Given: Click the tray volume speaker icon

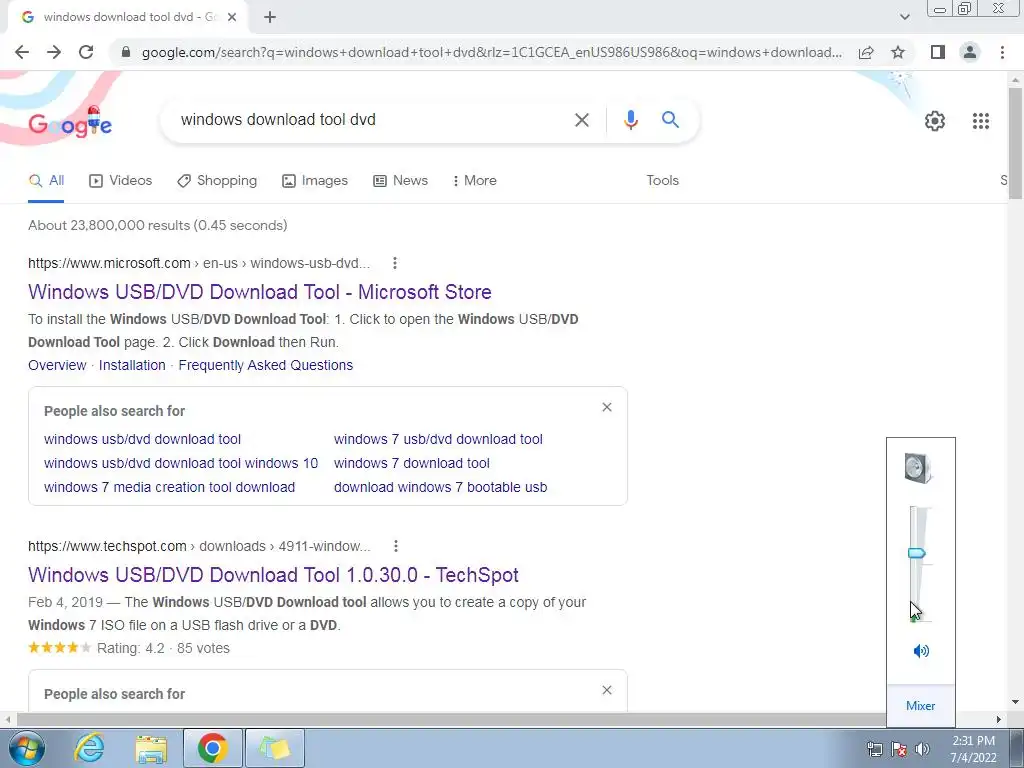Looking at the screenshot, I should (922, 749).
